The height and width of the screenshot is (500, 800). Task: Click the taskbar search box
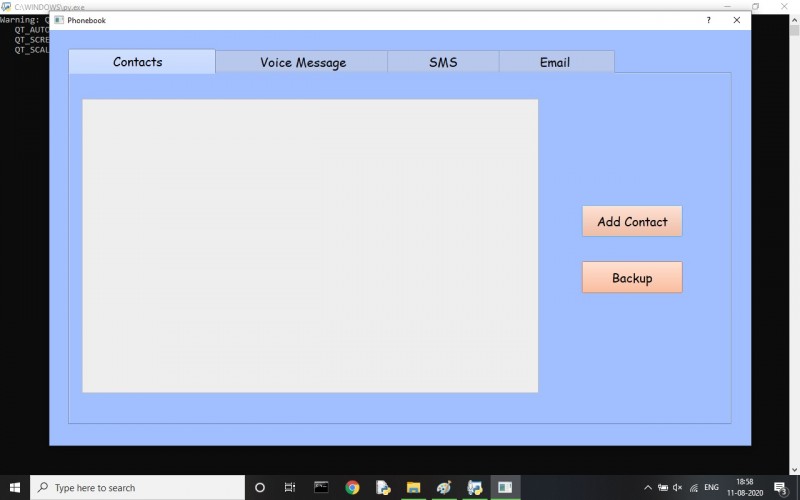[x=138, y=488]
